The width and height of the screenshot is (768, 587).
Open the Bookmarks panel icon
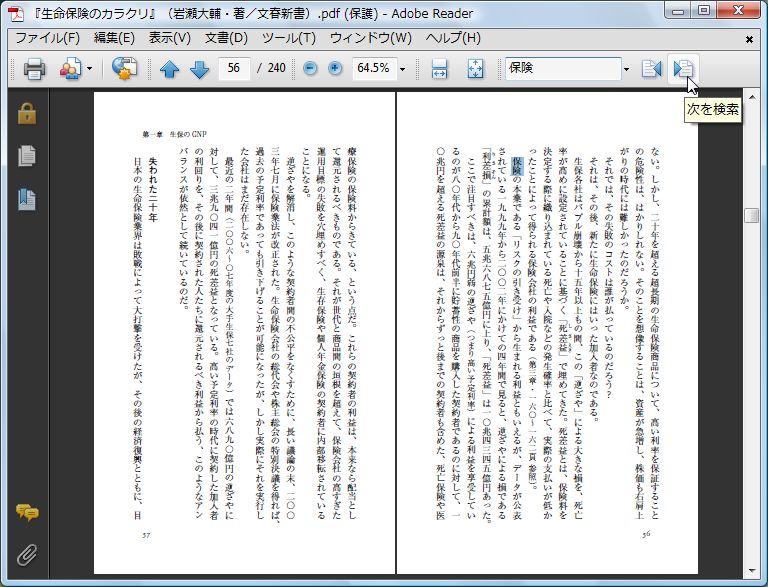click(27, 199)
